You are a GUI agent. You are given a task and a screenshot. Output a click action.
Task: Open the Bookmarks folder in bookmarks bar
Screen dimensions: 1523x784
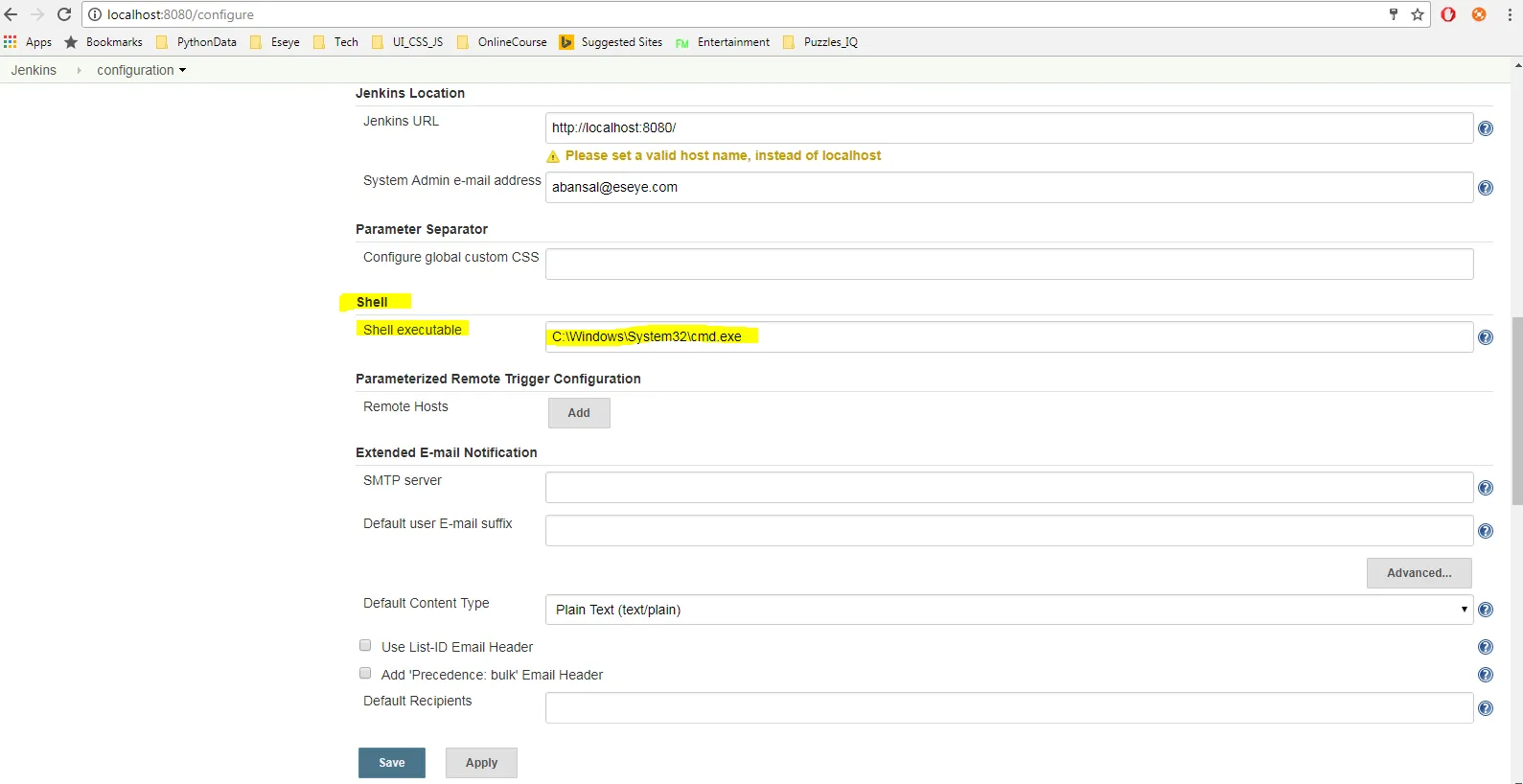click(104, 42)
